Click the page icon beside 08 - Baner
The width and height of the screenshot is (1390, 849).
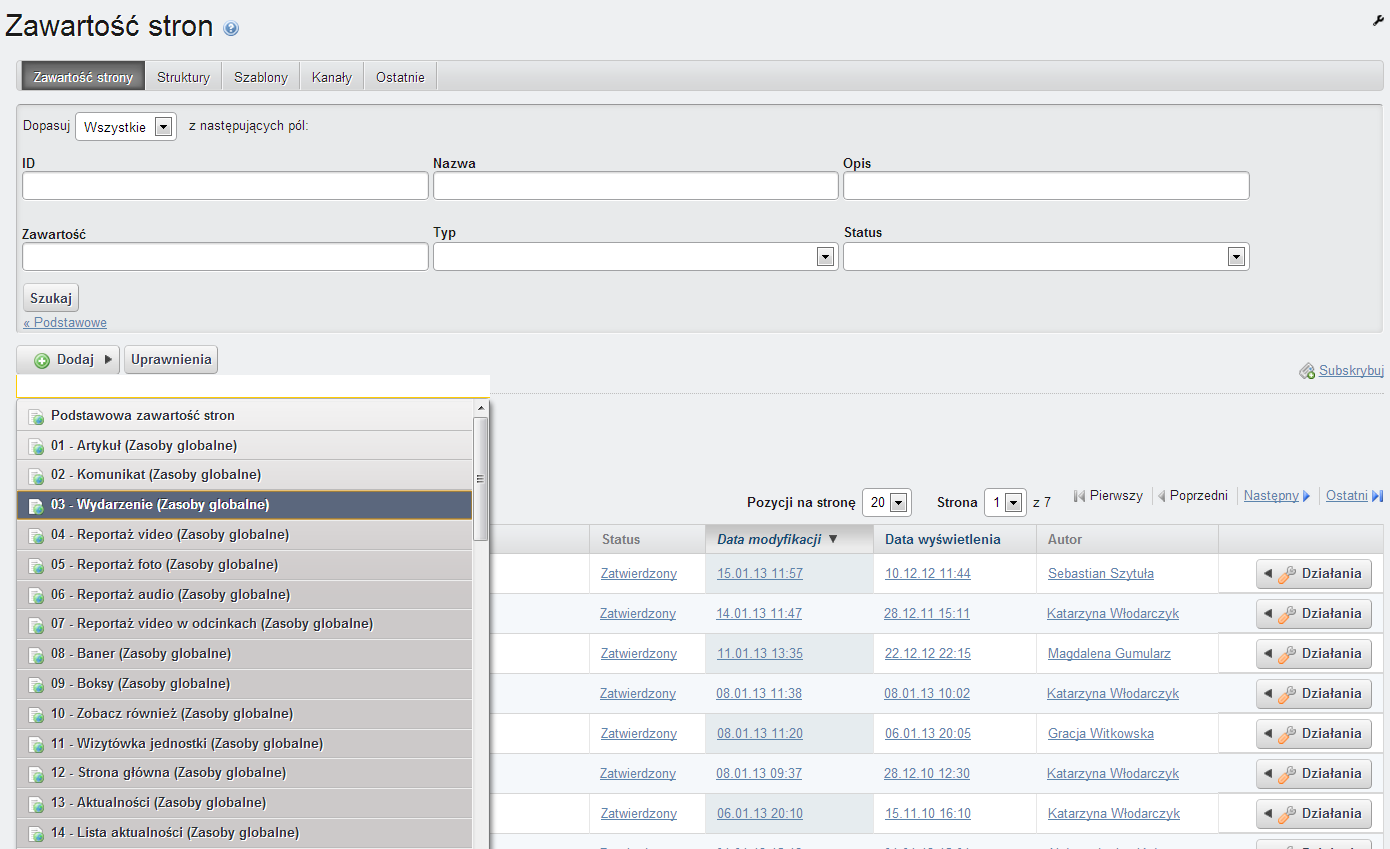[x=36, y=654]
